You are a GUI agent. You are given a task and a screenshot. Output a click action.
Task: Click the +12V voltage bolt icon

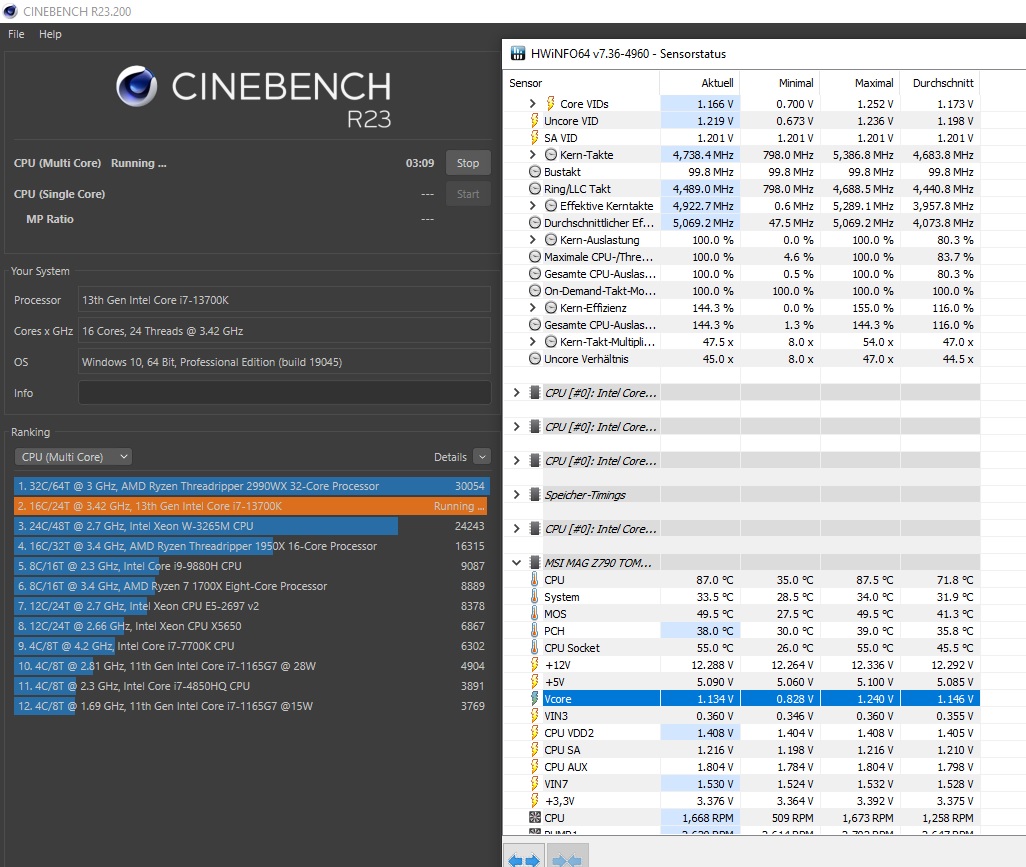pos(535,665)
